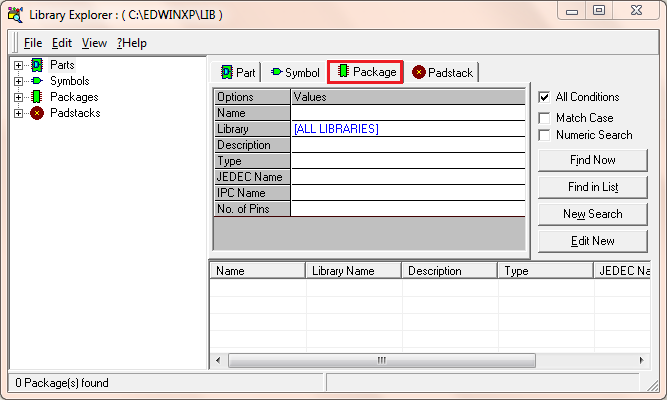
Task: Switch to the Part tab
Action: click(238, 72)
